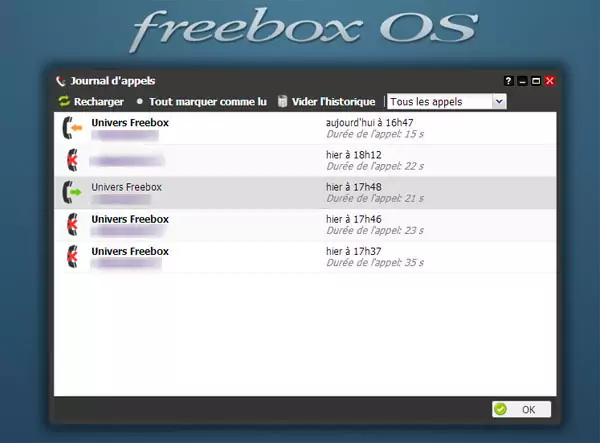Close the Journal d'appels window
Image resolution: width=600 pixels, height=443 pixels.
click(x=550, y=81)
